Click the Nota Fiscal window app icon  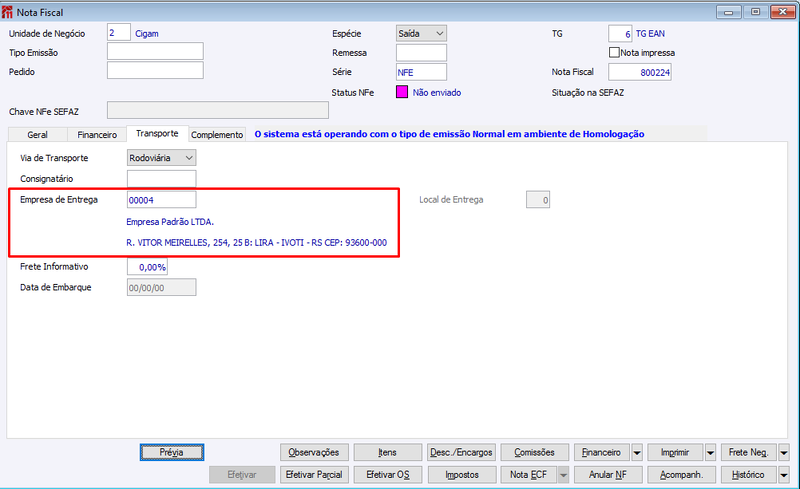click(7, 12)
